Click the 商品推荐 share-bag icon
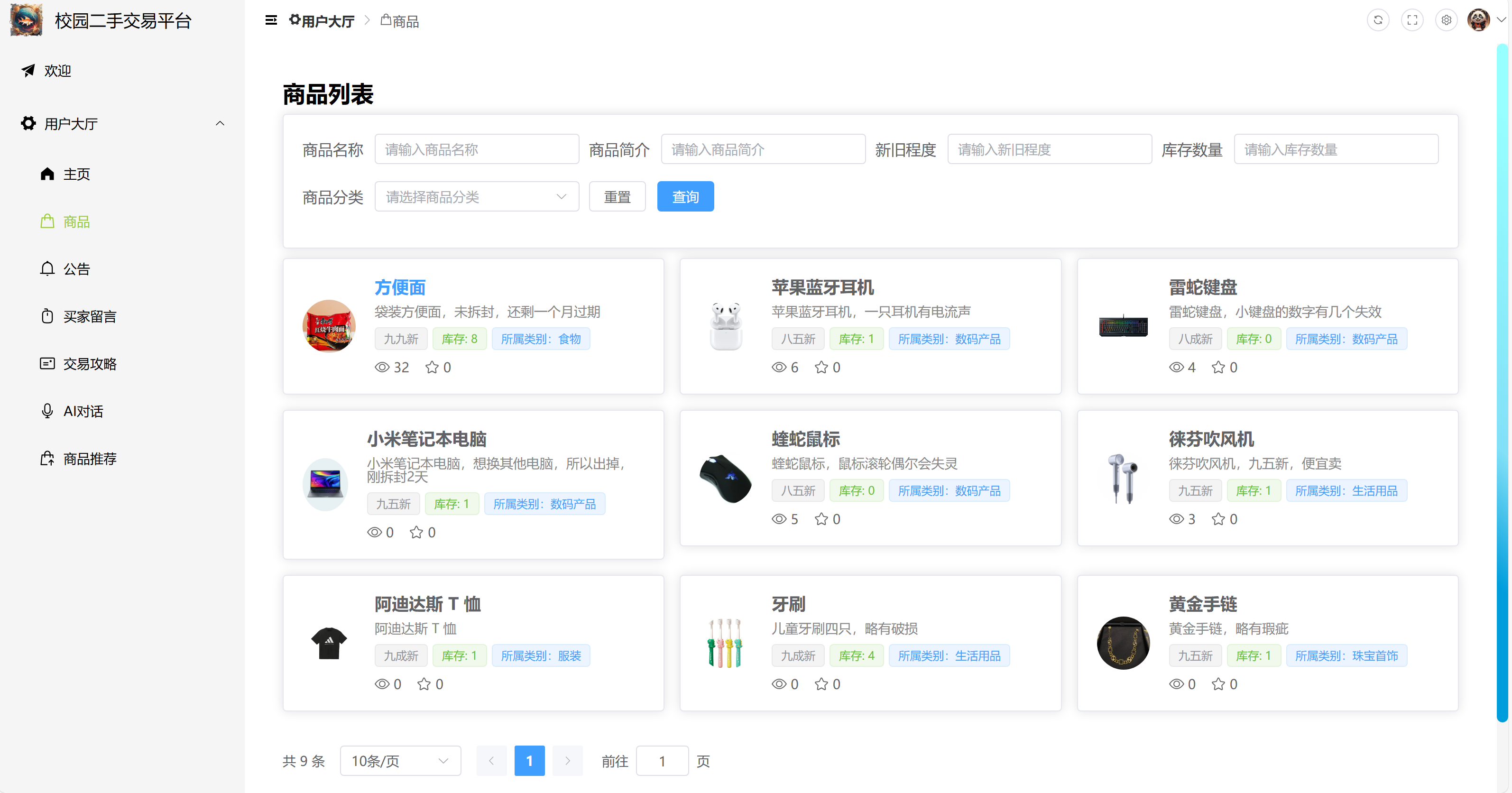The width and height of the screenshot is (1512, 793). click(47, 459)
